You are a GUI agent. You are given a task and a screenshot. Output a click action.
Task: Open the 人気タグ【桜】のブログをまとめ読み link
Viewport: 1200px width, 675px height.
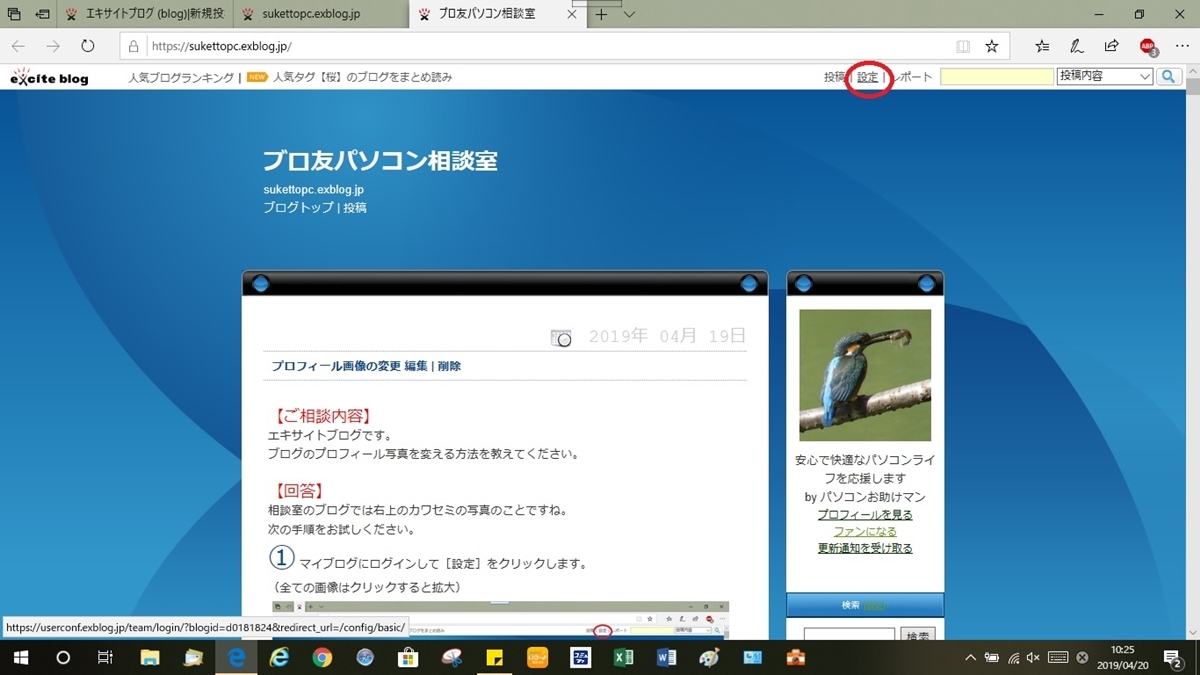pos(363,77)
